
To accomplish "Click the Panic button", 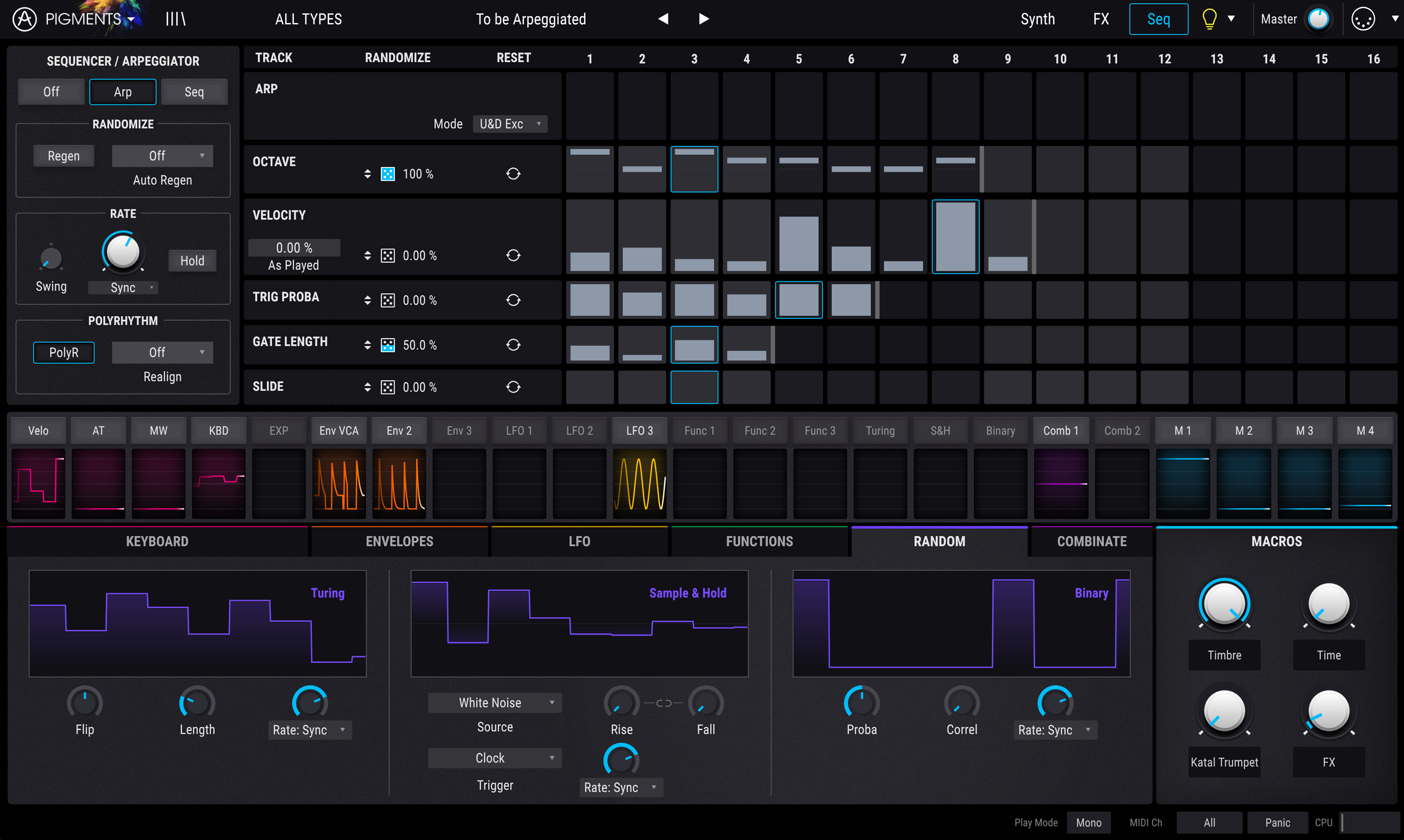I will click(1277, 823).
